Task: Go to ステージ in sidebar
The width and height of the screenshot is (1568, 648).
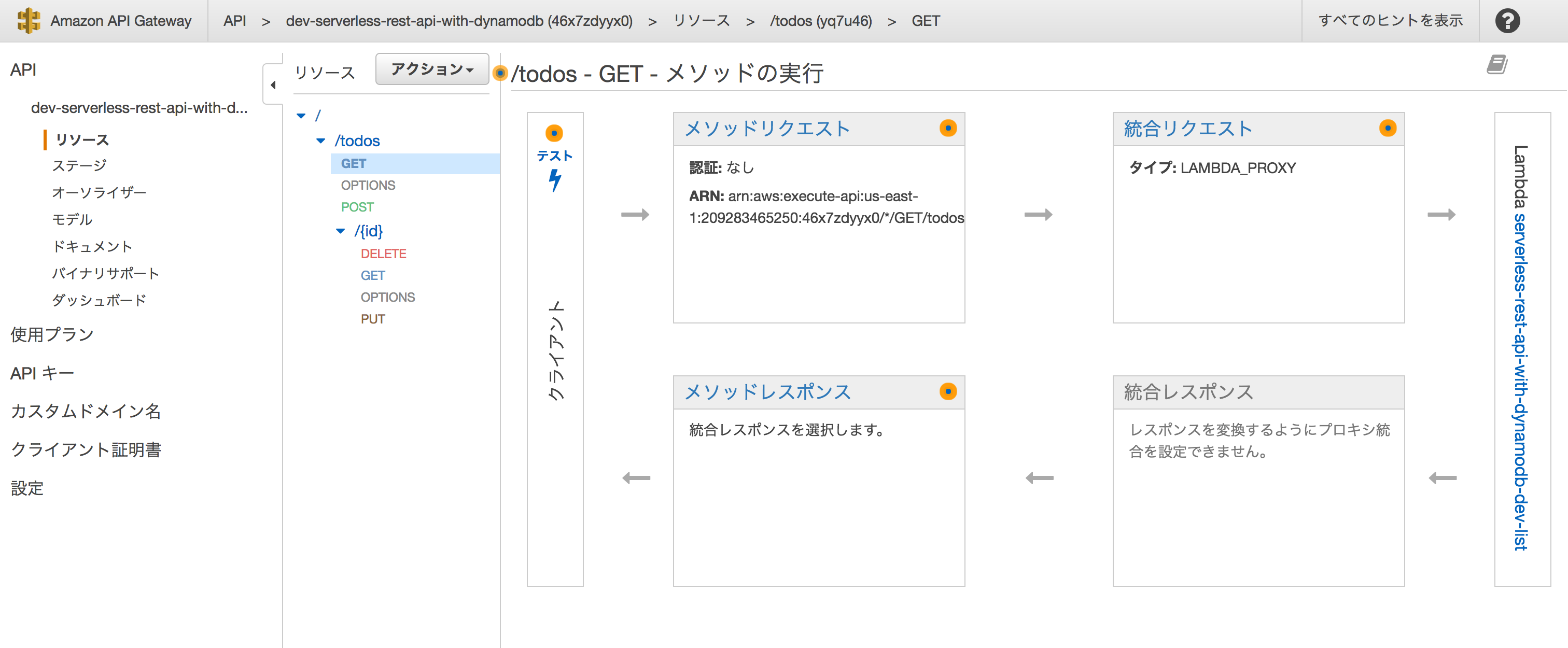Action: tap(79, 165)
